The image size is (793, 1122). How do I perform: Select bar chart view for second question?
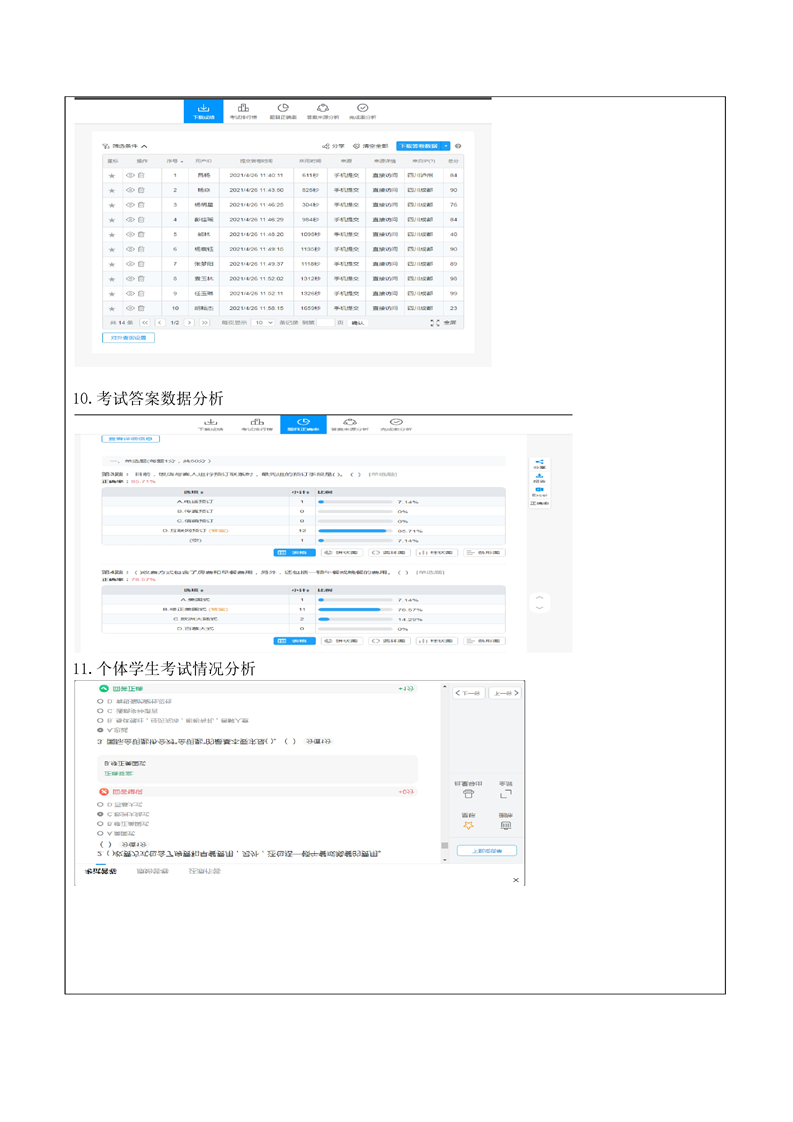[x=435, y=641]
